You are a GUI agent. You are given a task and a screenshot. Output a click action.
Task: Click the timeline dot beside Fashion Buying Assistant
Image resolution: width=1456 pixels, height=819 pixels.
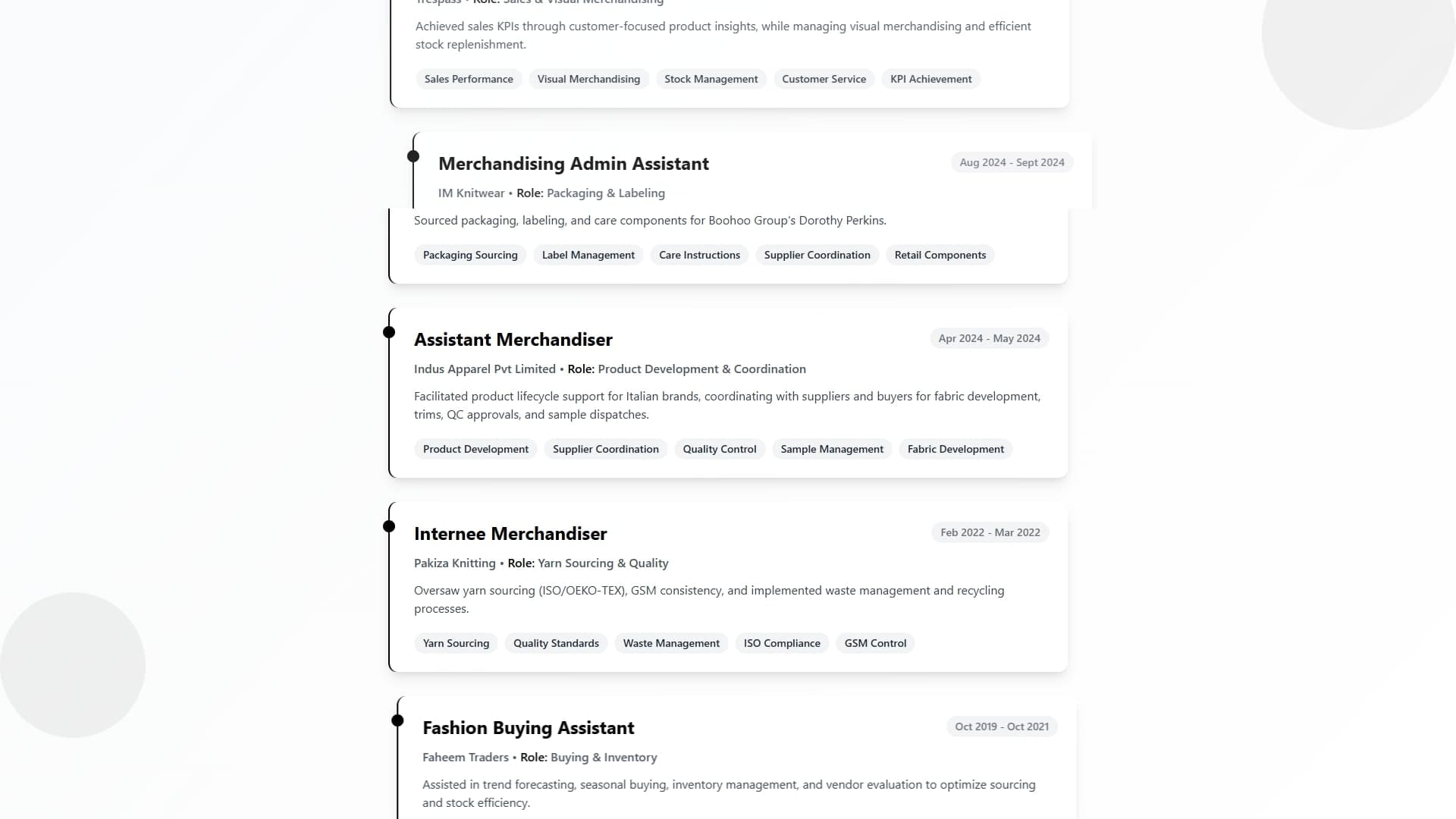tap(397, 720)
